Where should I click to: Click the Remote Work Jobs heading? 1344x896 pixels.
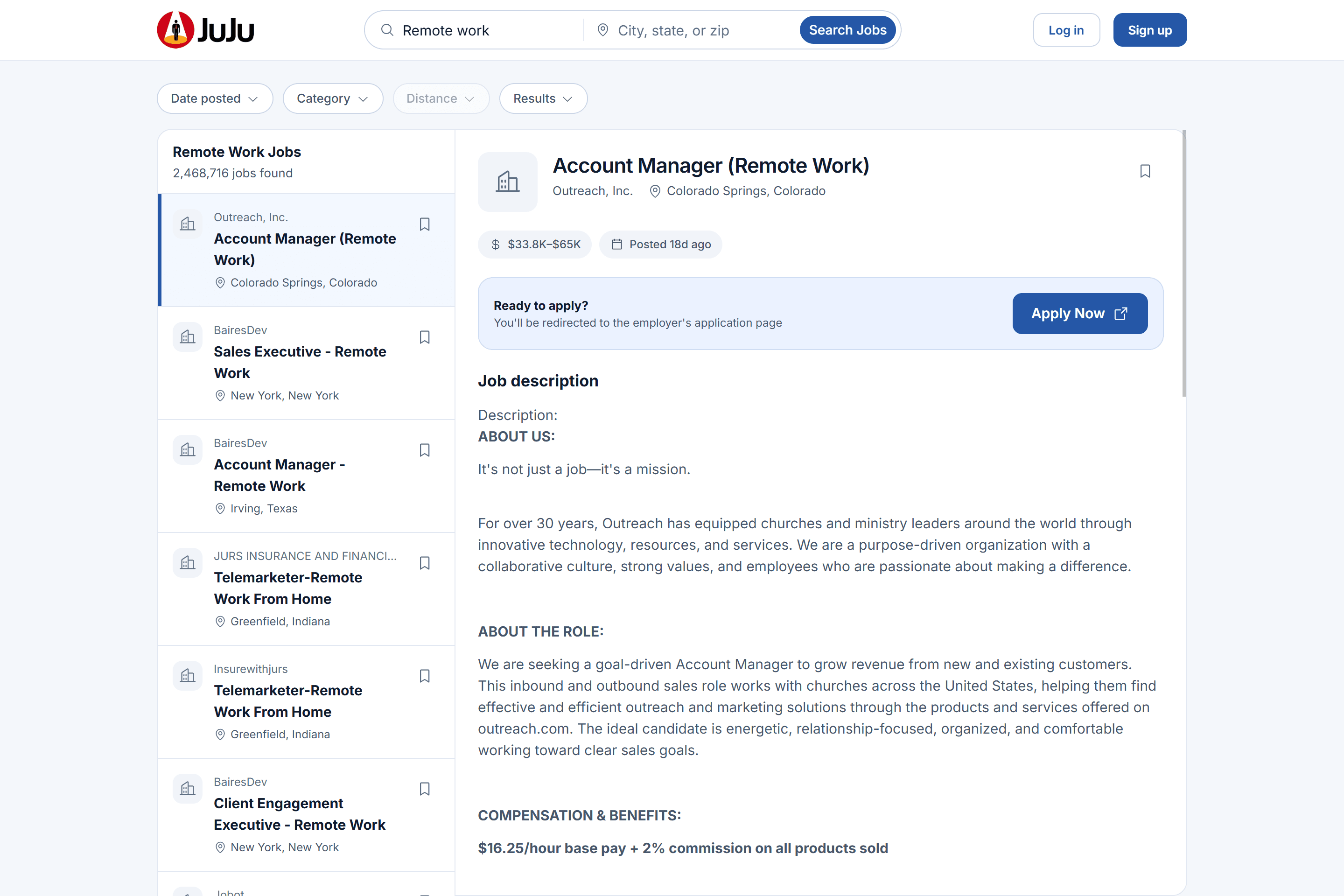pyautogui.click(x=237, y=151)
